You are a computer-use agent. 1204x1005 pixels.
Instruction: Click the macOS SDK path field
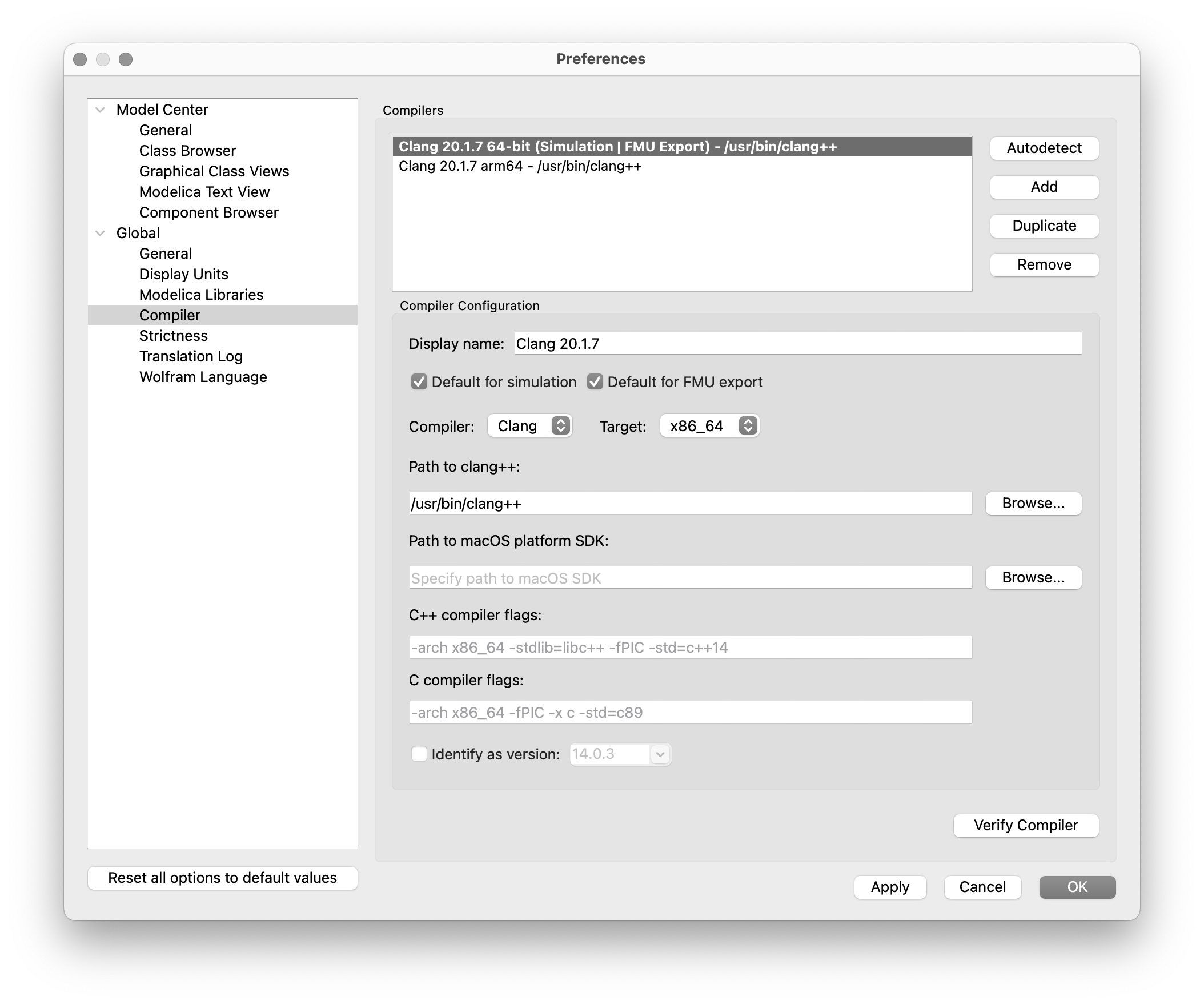691,578
